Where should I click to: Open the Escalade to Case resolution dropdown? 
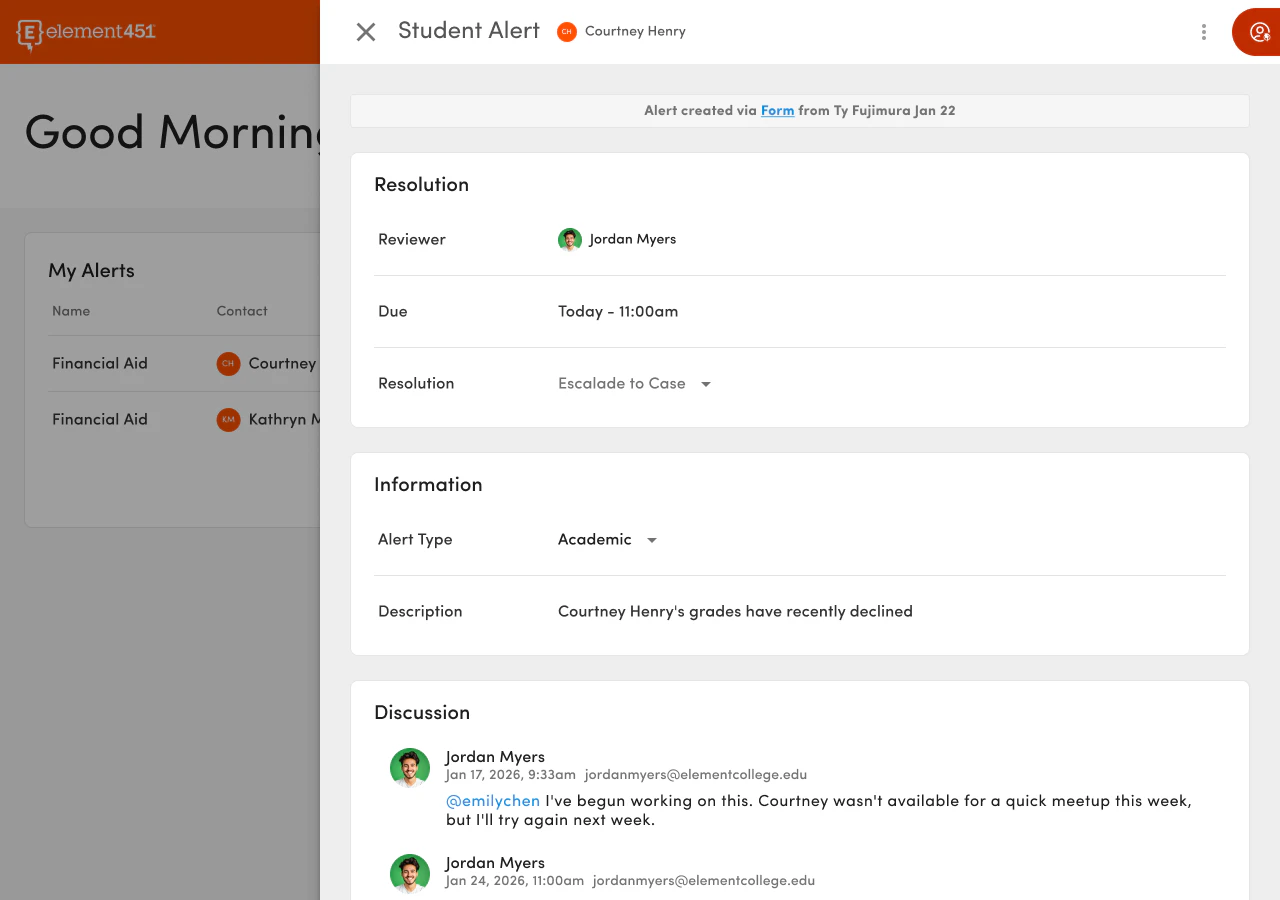click(x=634, y=384)
